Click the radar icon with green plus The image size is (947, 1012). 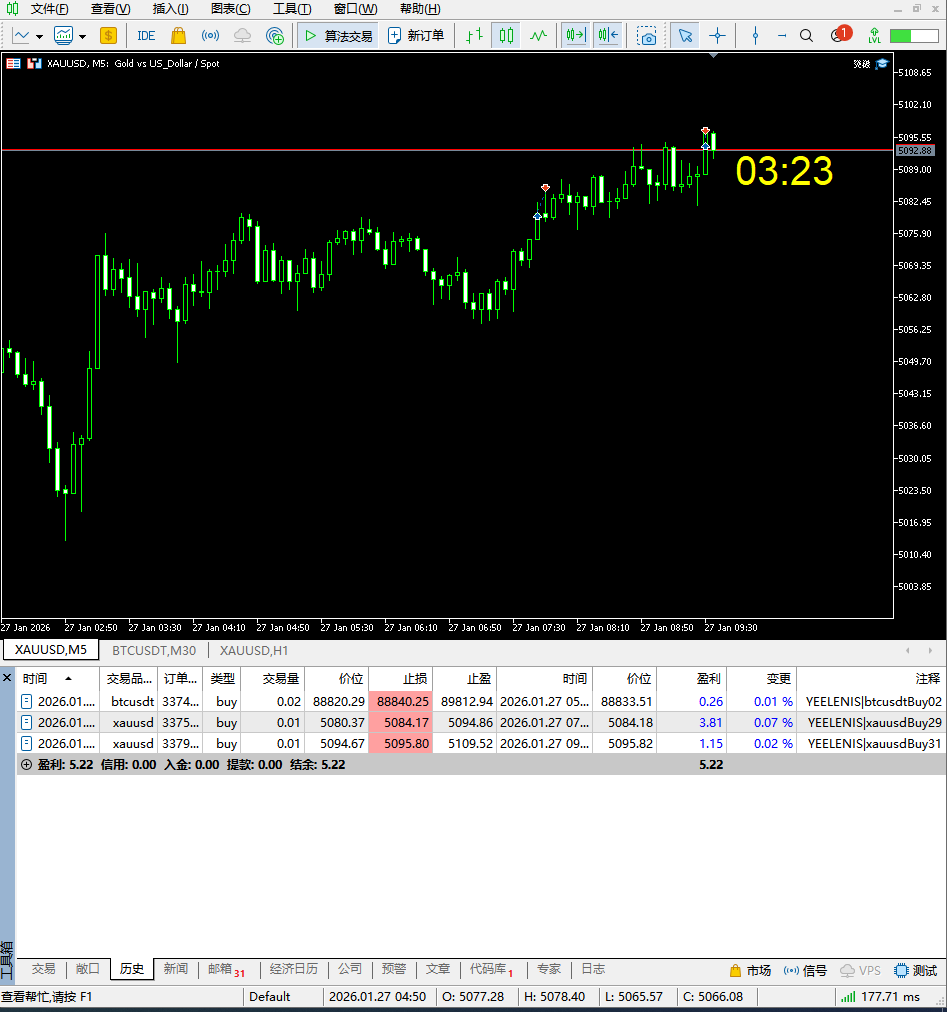(x=275, y=35)
